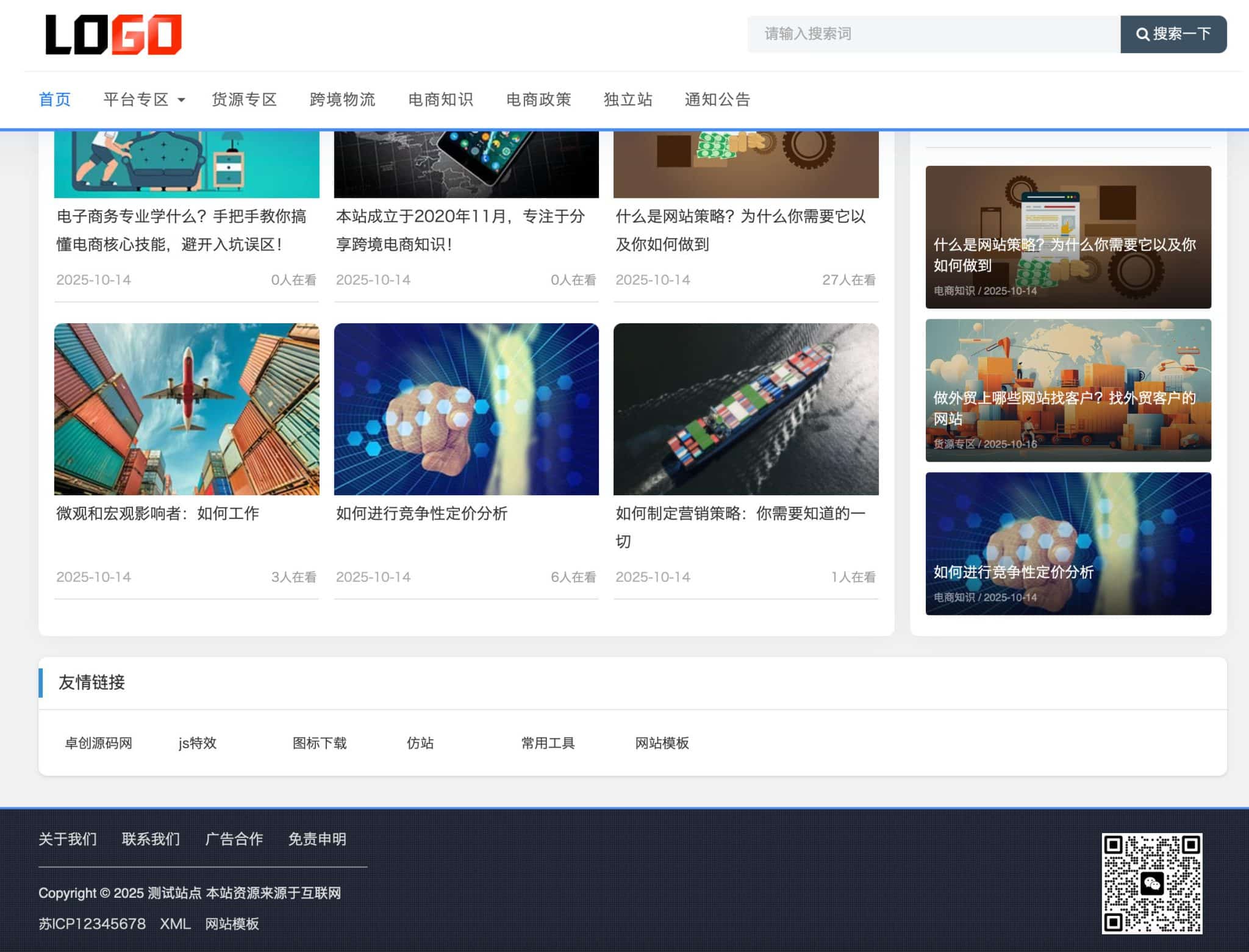This screenshot has width=1249, height=952.
Task: Open the airplane and containers thumbnail
Action: [187, 409]
